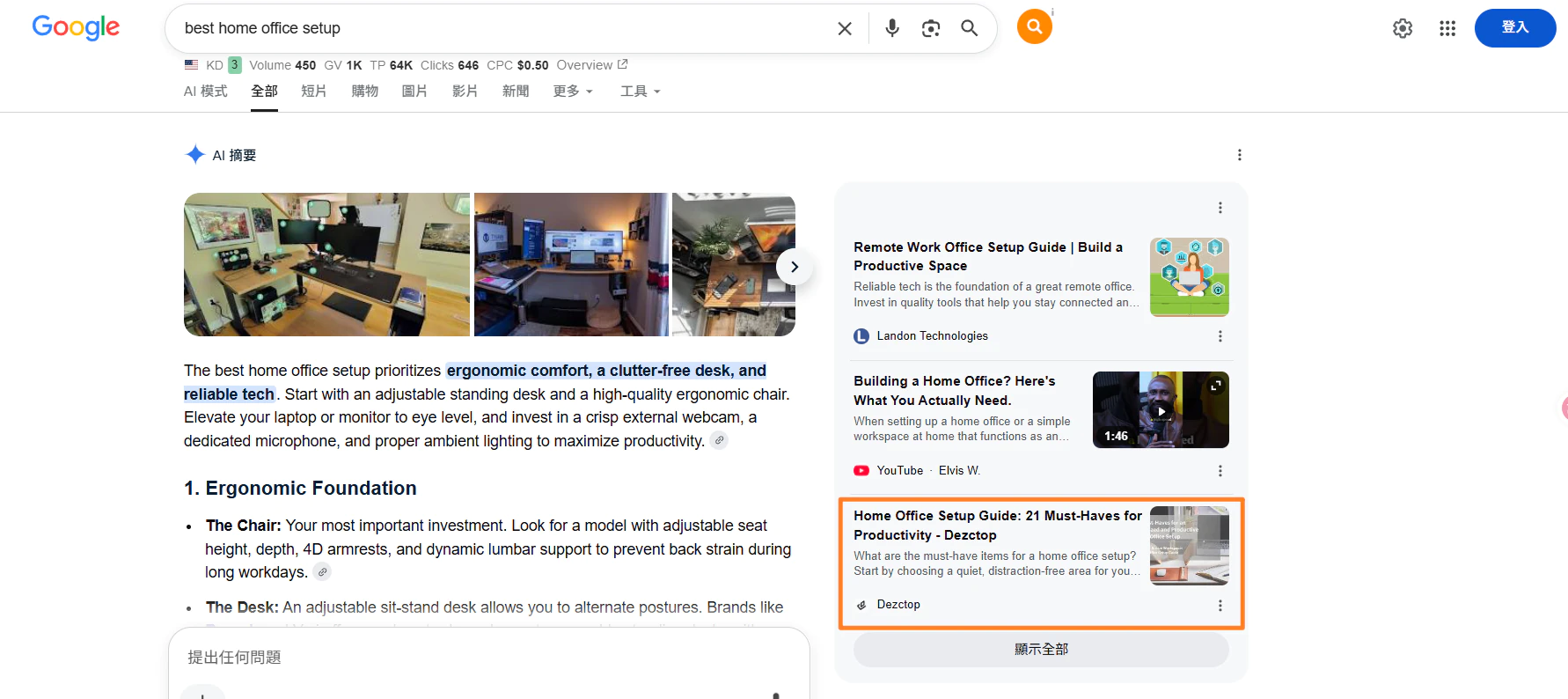The width and height of the screenshot is (1568, 699).
Task: Open second dark desk setup thumbnail
Action: 571,264
